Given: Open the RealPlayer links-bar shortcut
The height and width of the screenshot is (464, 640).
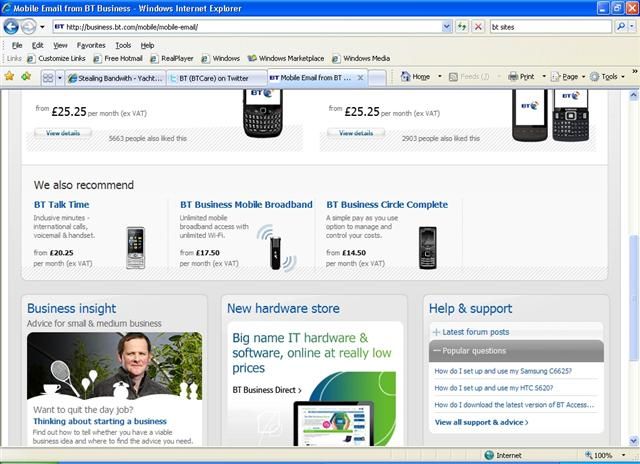Looking at the screenshot, I should tap(172, 58).
